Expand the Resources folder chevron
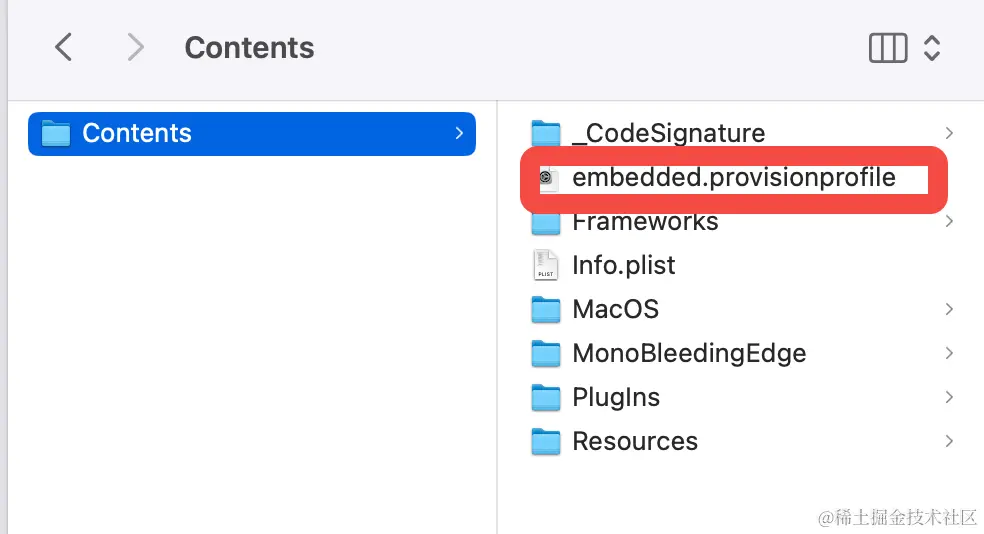This screenshot has height=534, width=984. coord(948,442)
